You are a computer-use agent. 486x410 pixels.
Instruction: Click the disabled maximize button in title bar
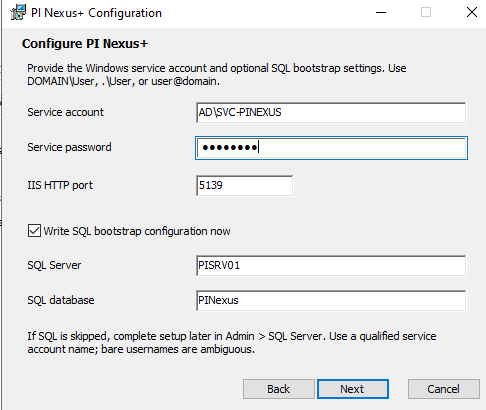[426, 13]
